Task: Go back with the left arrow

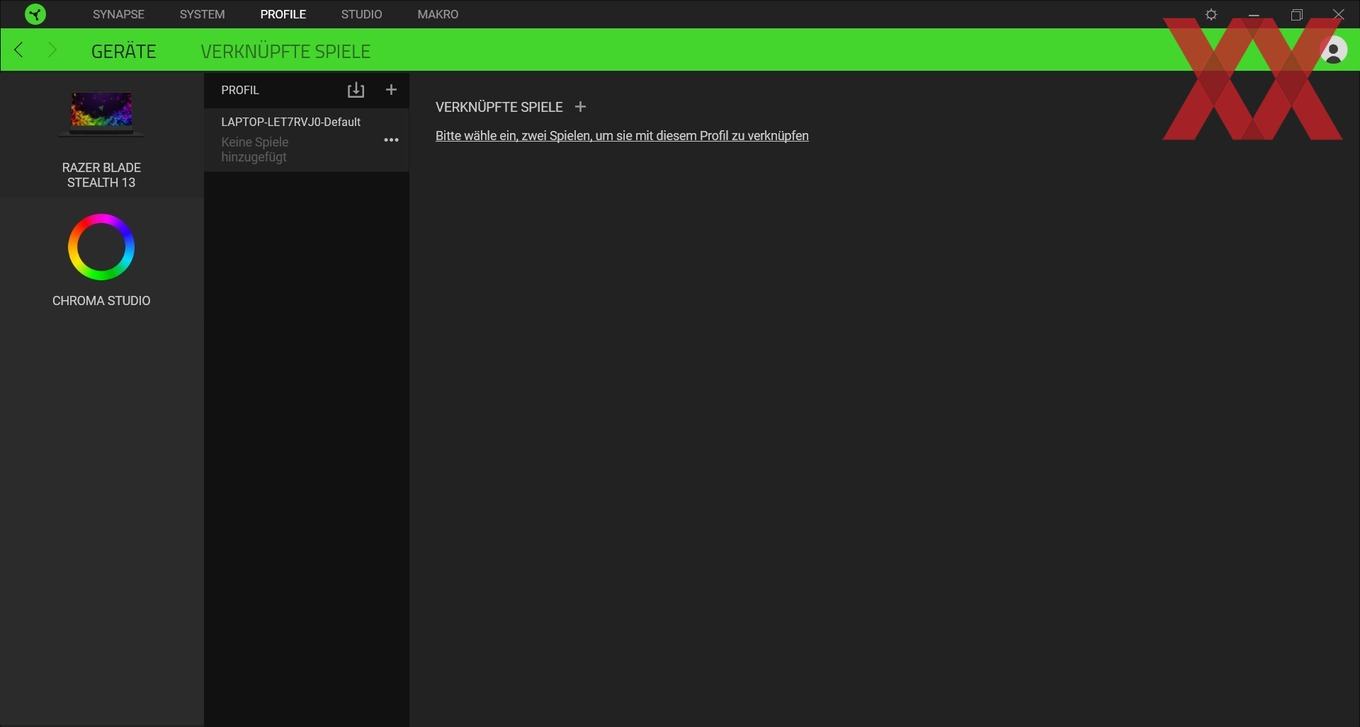Action: click(18, 50)
